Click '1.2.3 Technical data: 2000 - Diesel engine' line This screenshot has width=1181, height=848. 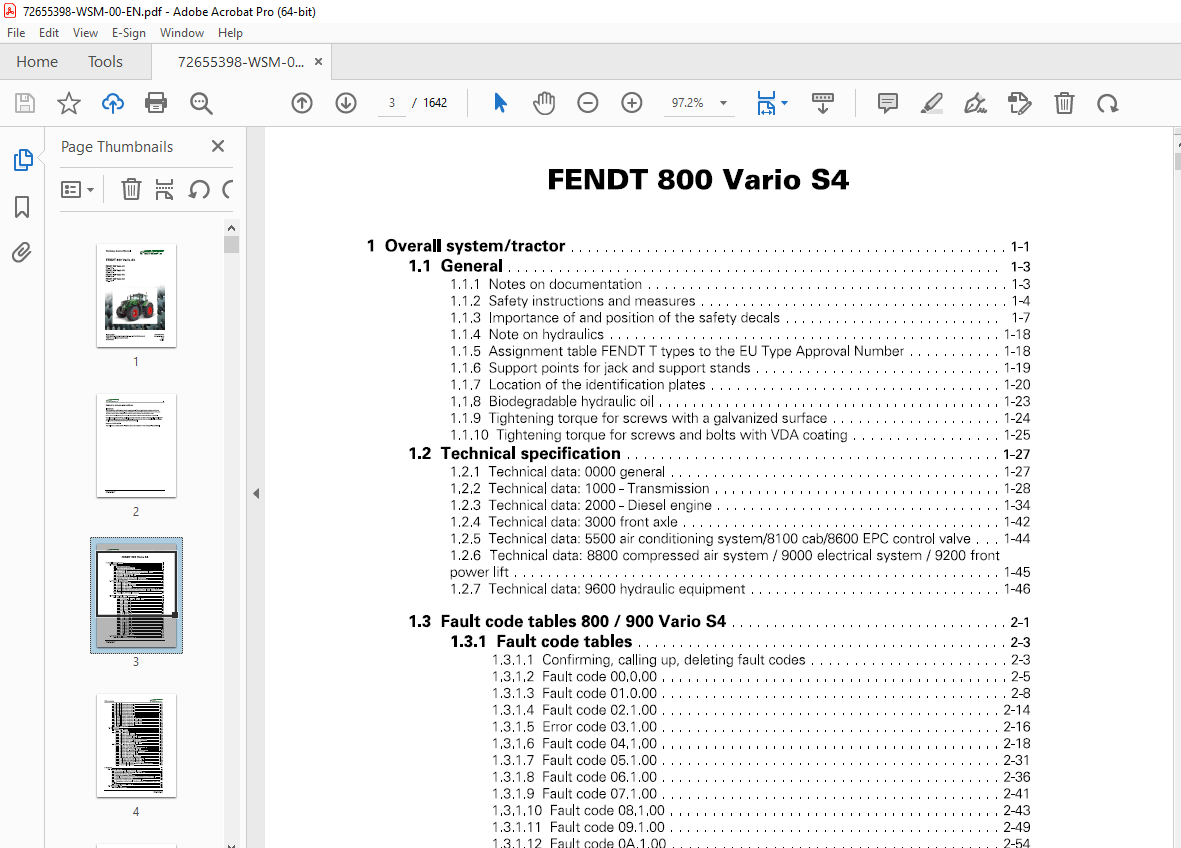[740, 505]
